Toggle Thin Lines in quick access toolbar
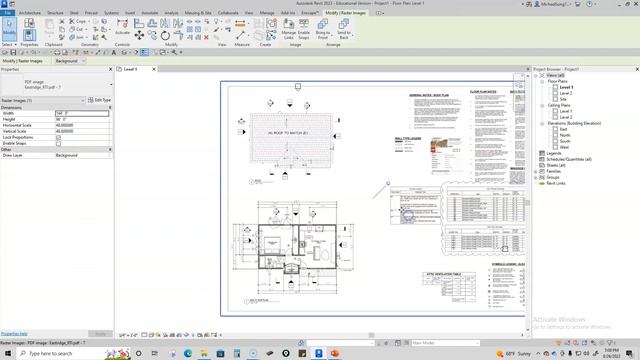This screenshot has width=640, height=360. click(x=144, y=52)
